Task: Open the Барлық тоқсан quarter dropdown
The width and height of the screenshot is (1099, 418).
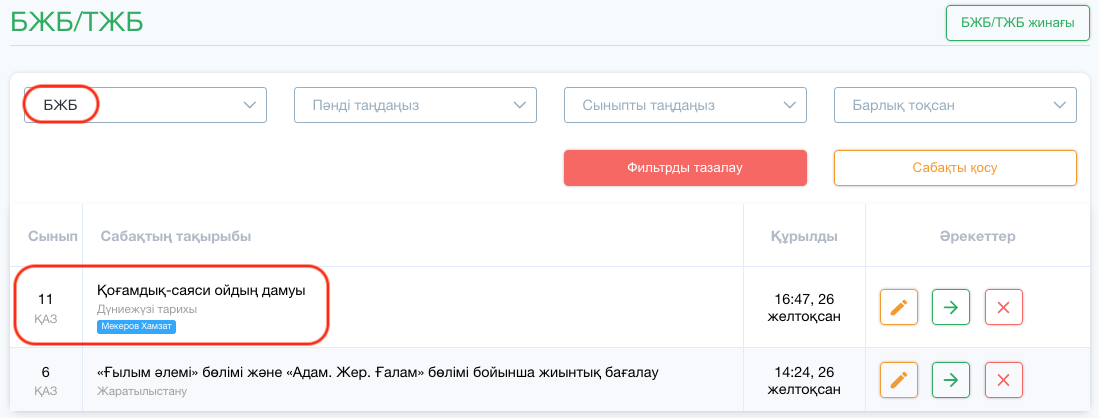Action: pos(955,105)
